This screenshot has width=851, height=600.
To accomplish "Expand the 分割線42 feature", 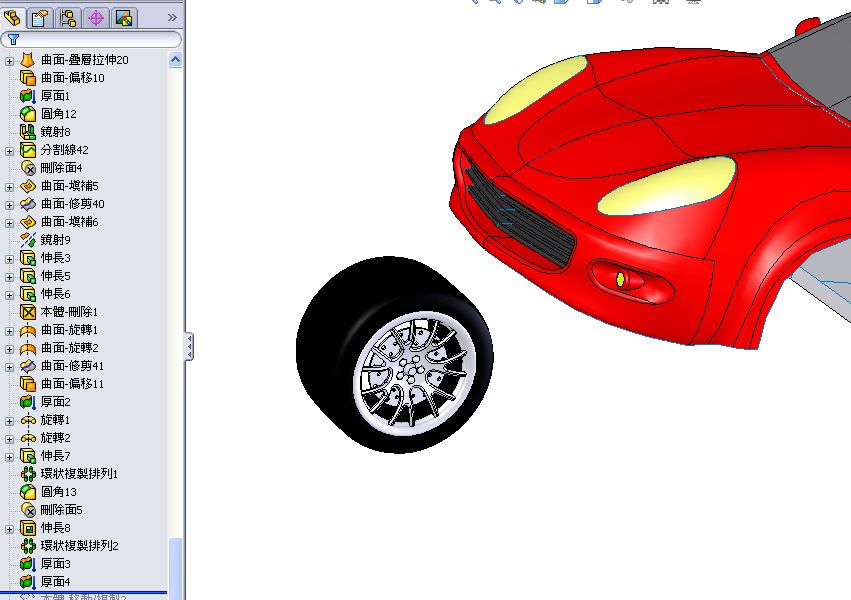I will point(8,149).
